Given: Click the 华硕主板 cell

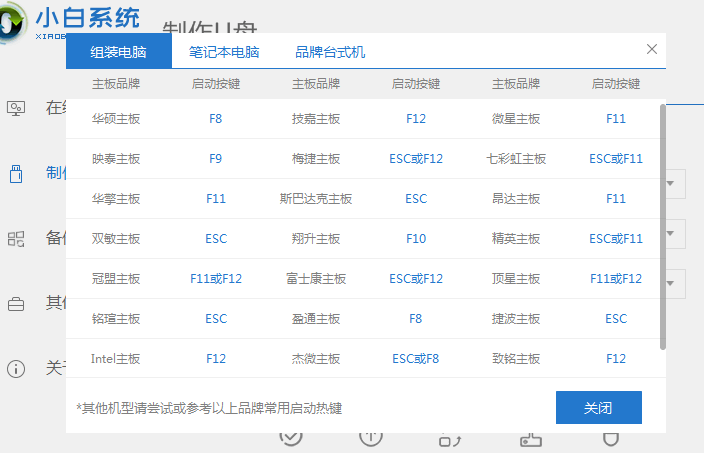Looking at the screenshot, I should pos(116,119).
